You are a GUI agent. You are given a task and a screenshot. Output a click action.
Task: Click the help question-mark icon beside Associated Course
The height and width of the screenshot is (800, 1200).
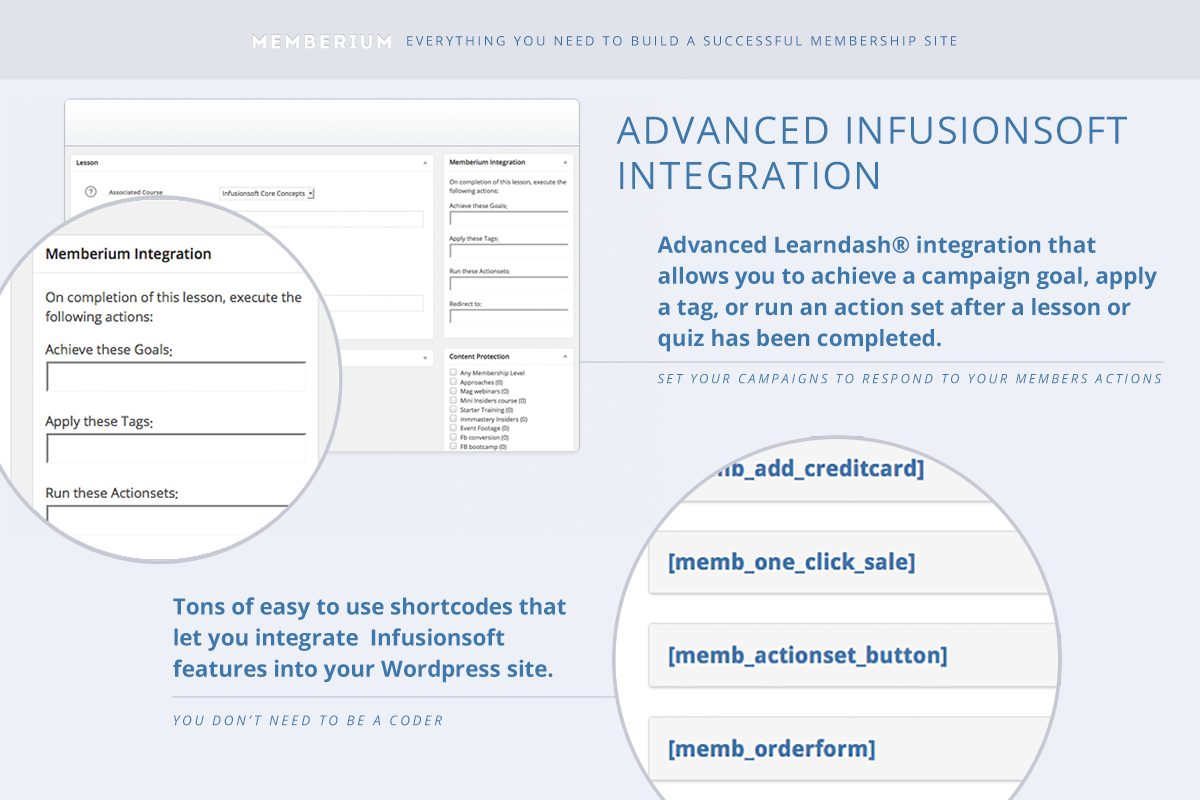[91, 192]
